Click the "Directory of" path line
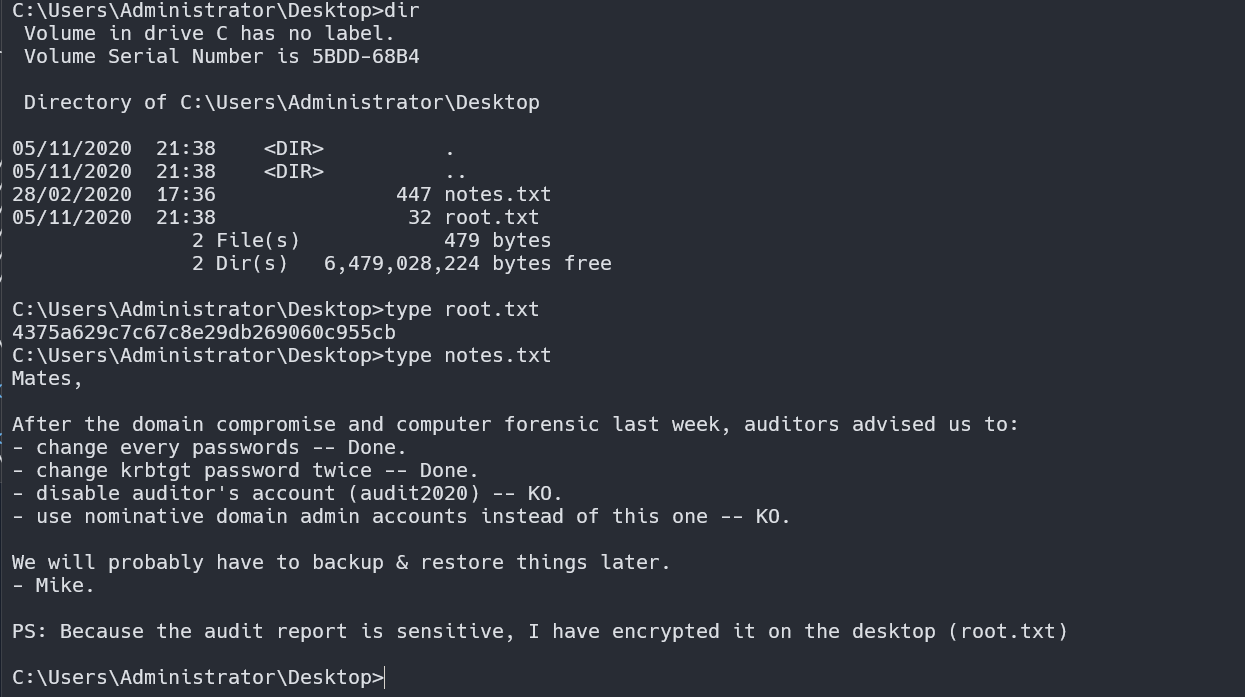Viewport: 1245px width, 697px height. point(281,103)
